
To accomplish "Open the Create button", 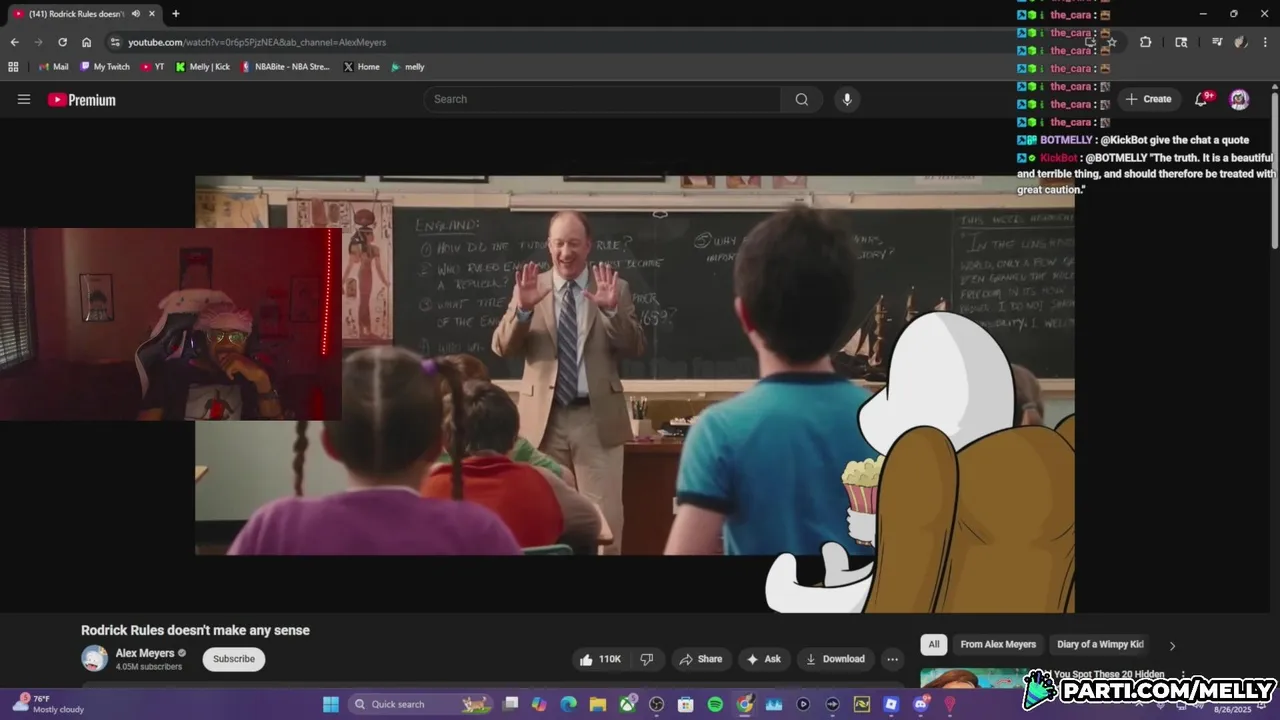I will (1148, 99).
